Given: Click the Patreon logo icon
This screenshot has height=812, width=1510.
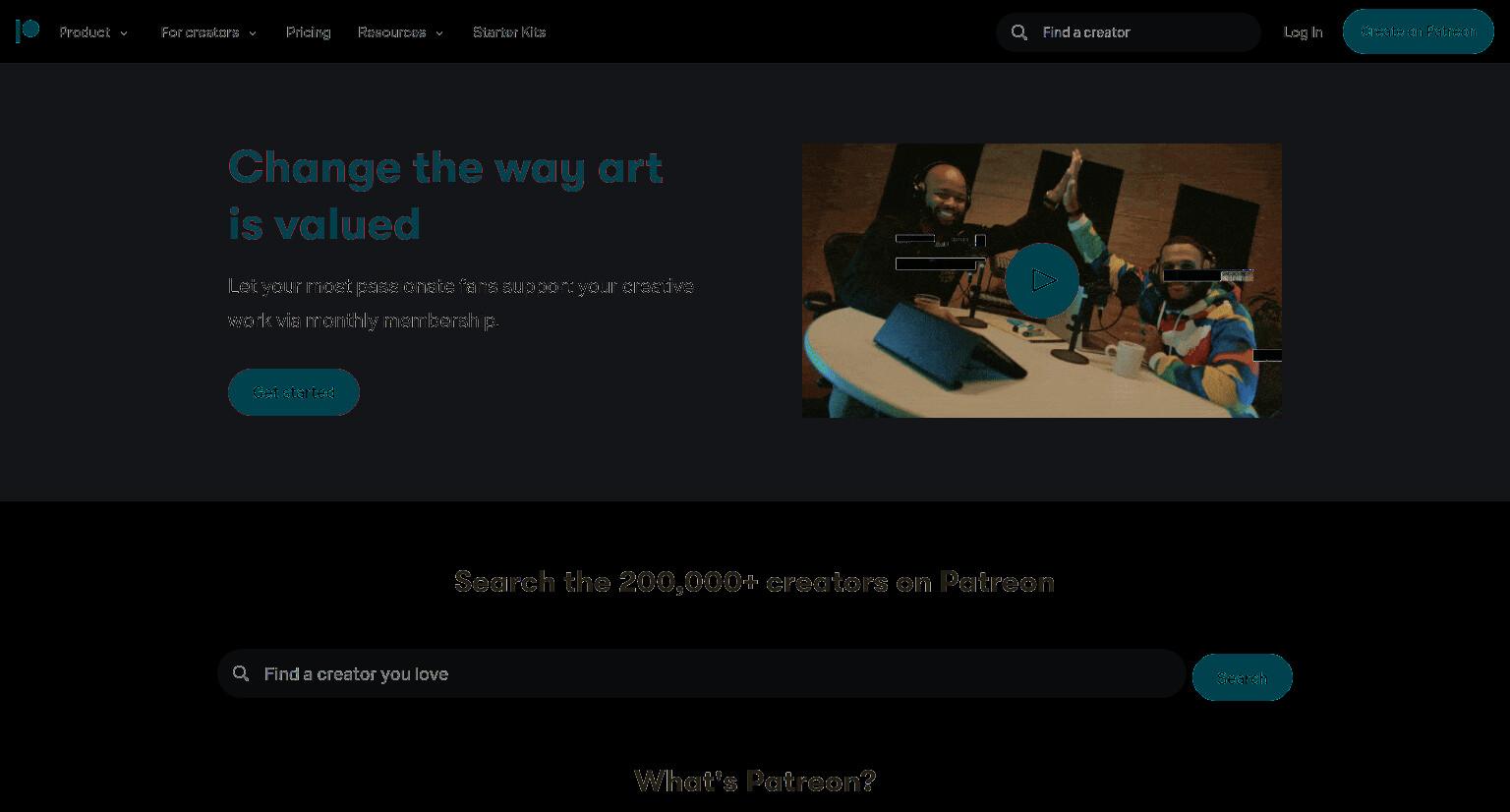Looking at the screenshot, I should (x=28, y=31).
